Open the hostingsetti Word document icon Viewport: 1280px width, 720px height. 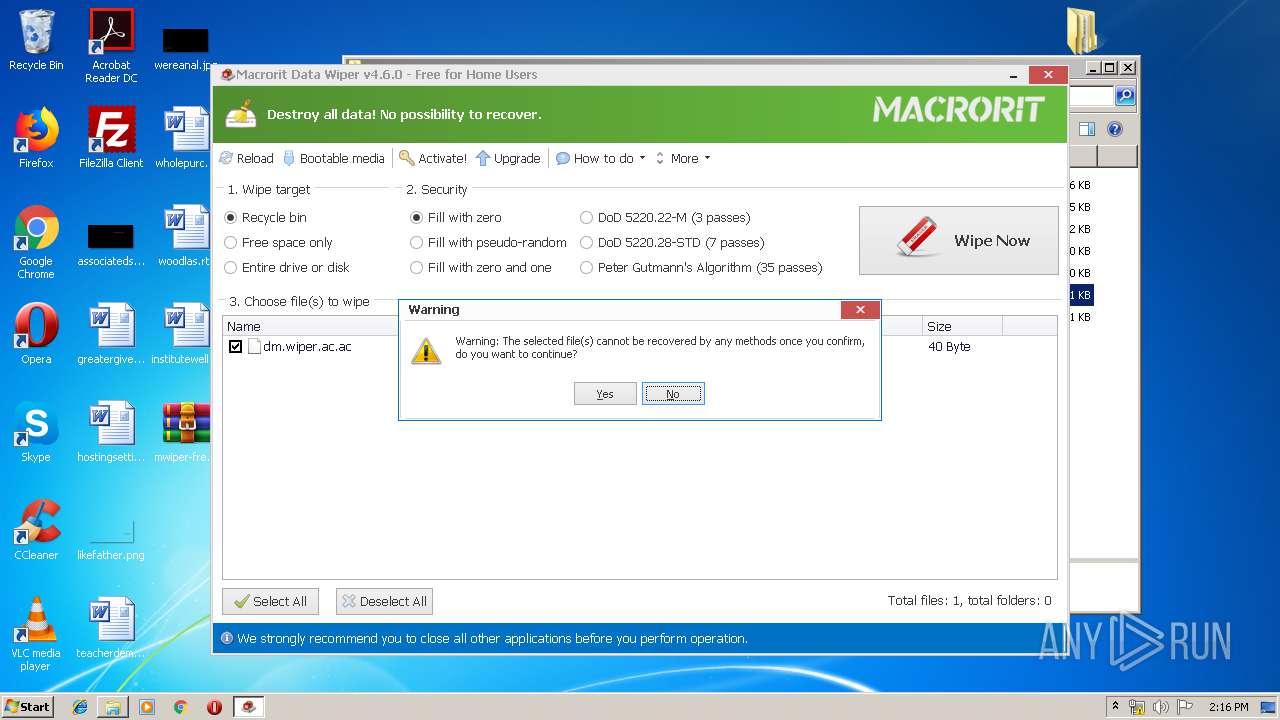pos(111,432)
